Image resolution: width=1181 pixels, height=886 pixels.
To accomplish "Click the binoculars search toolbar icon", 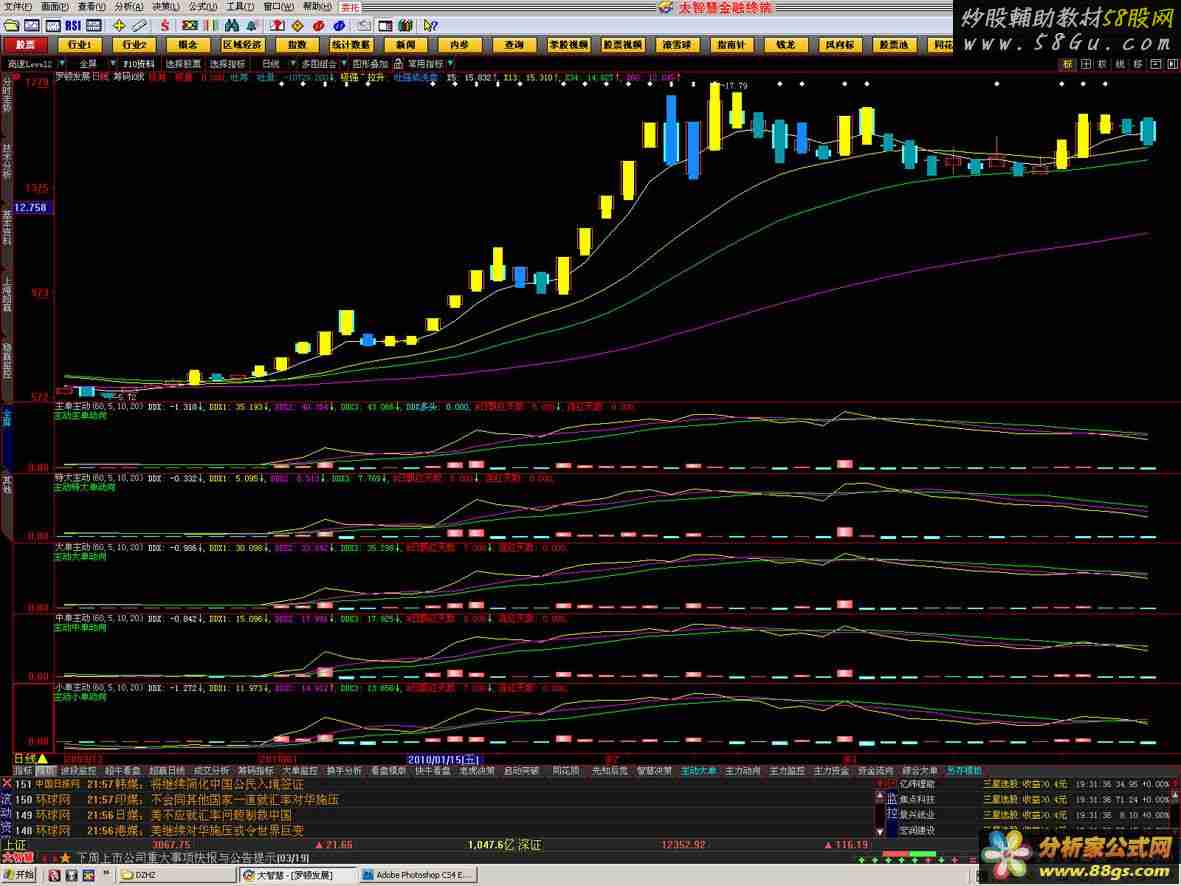I will (231, 26).
